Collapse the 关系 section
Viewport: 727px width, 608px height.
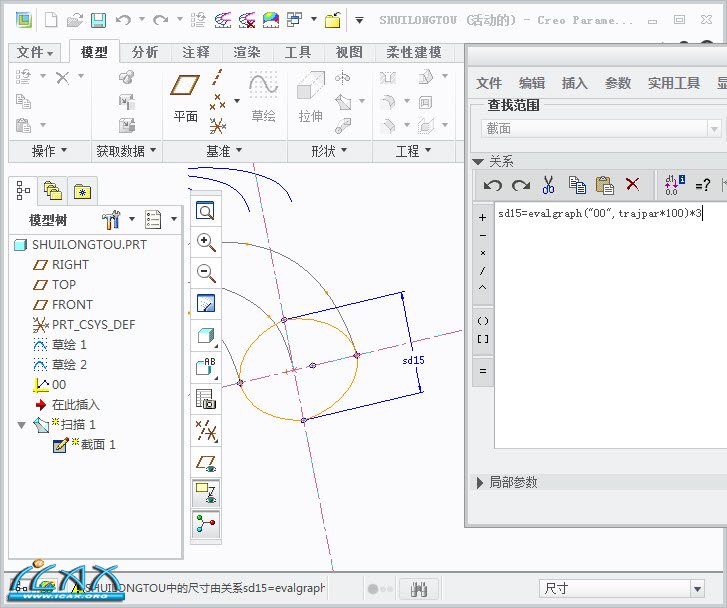[478, 161]
